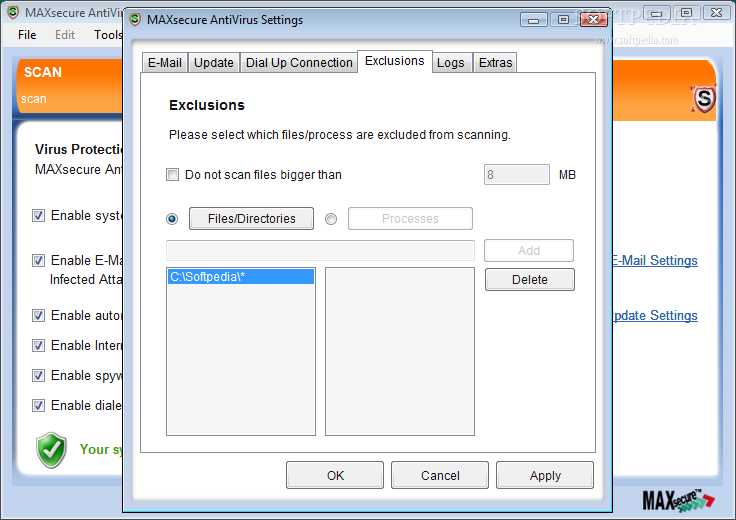The height and width of the screenshot is (520, 736).
Task: Click the Files/Directories button
Action: click(x=252, y=219)
